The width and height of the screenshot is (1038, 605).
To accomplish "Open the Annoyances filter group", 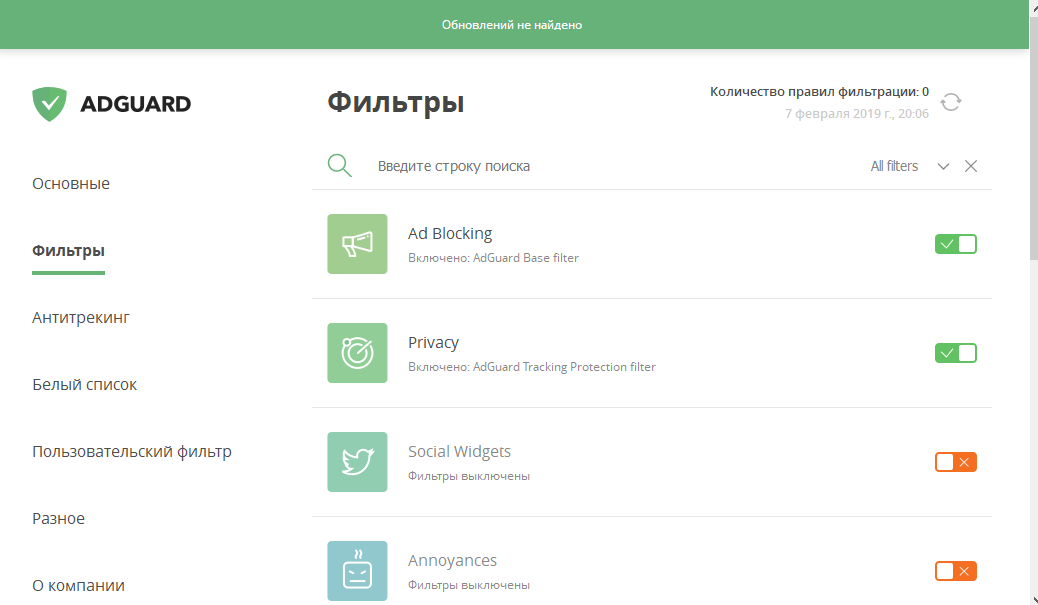I will point(652,561).
